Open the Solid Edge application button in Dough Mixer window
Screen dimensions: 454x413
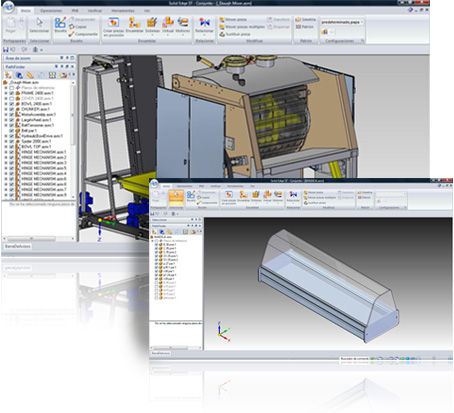point(8,6)
